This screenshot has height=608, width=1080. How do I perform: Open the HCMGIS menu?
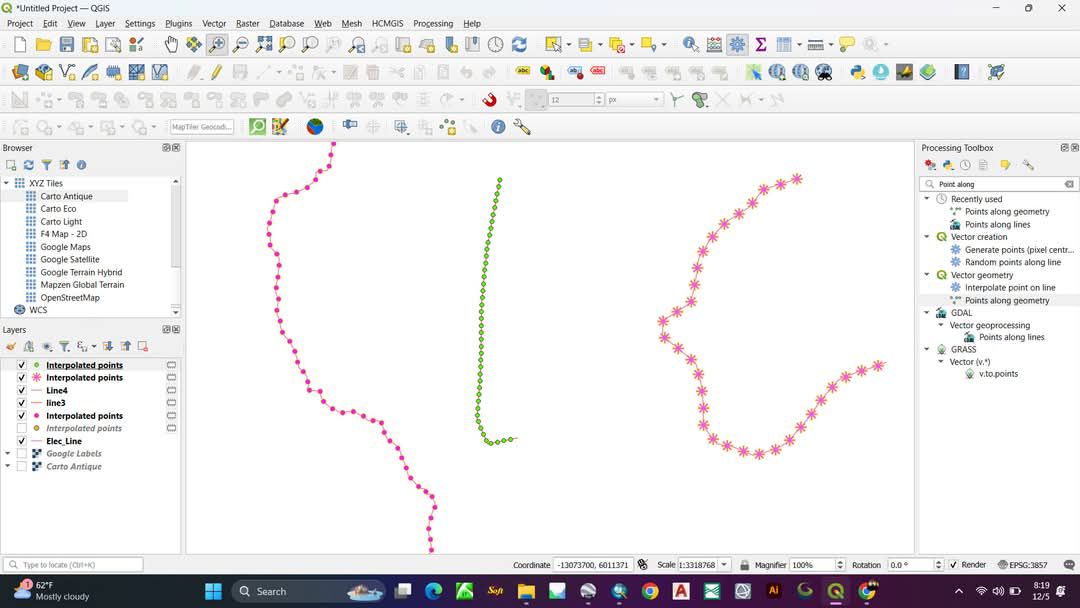(x=388, y=23)
